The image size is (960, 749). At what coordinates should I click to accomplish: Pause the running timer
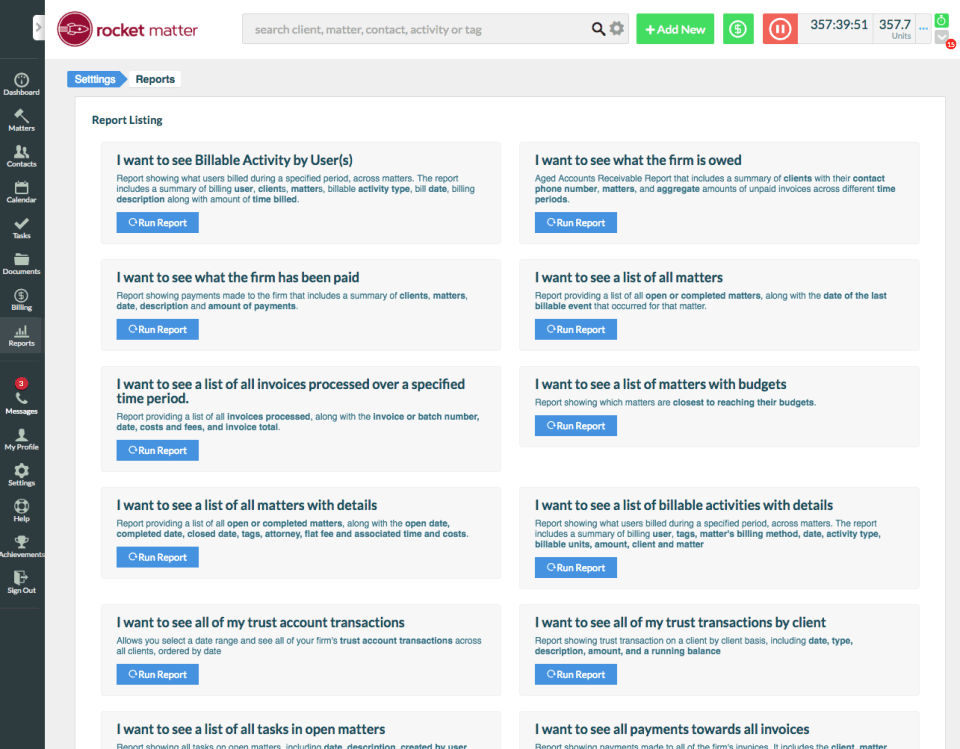coord(780,29)
